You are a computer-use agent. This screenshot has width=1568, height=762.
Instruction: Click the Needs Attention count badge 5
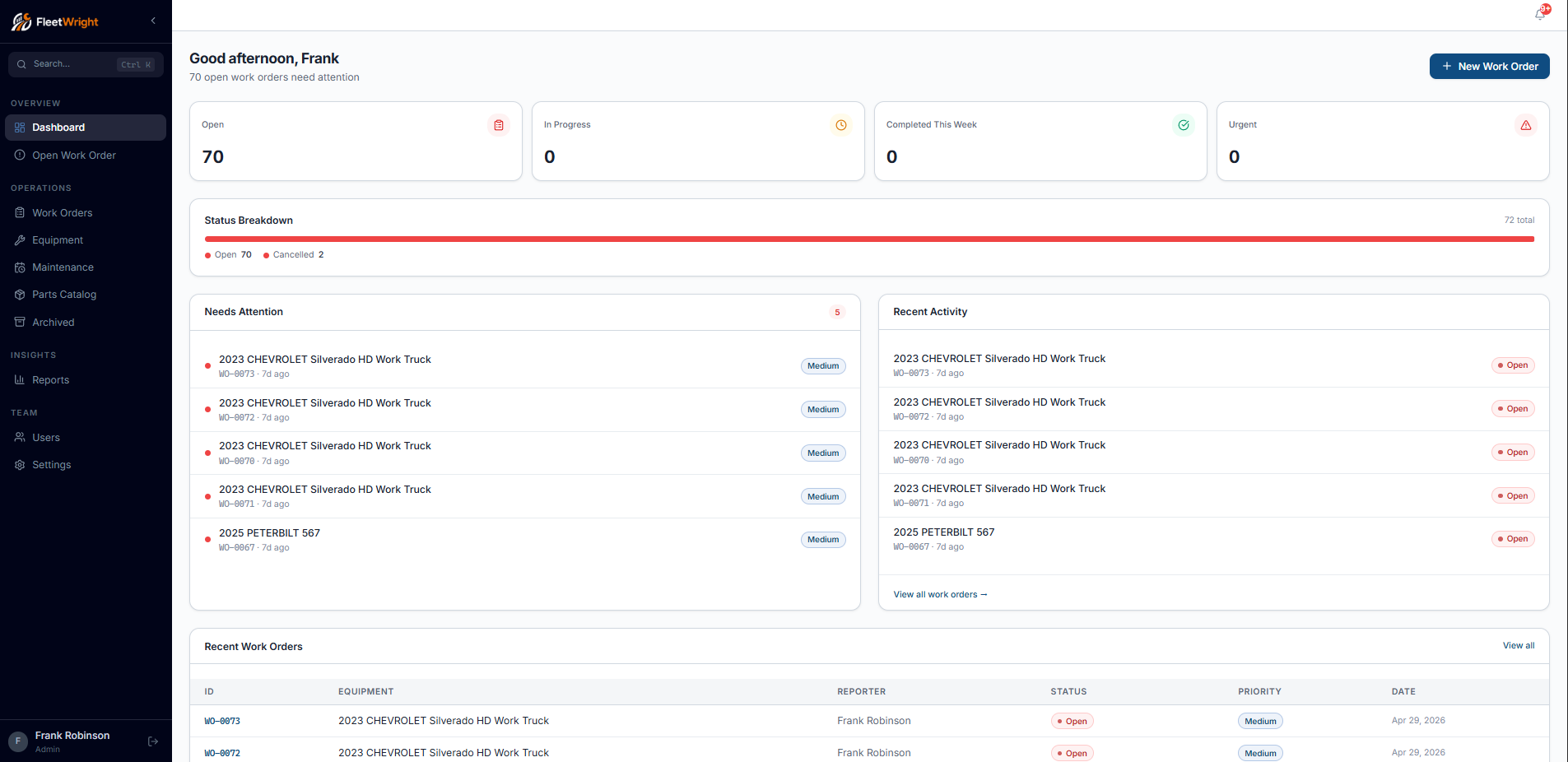837,313
